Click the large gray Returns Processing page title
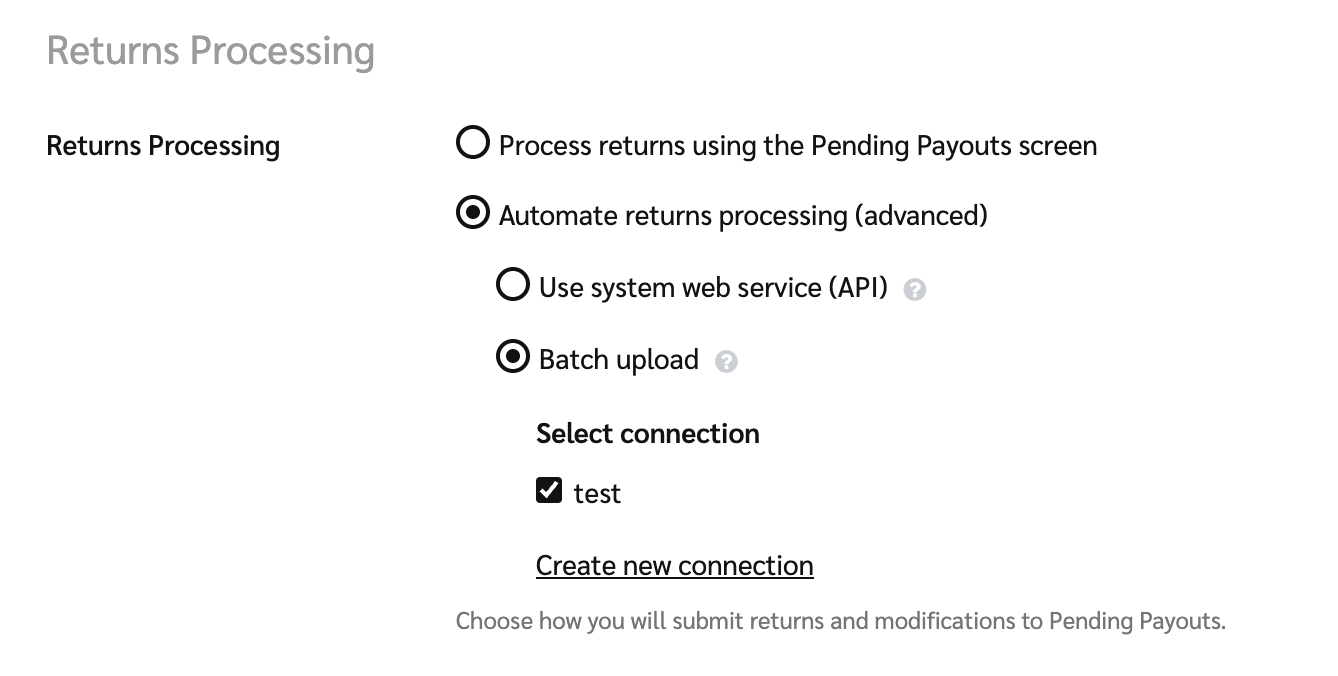1338x676 pixels. [210, 50]
